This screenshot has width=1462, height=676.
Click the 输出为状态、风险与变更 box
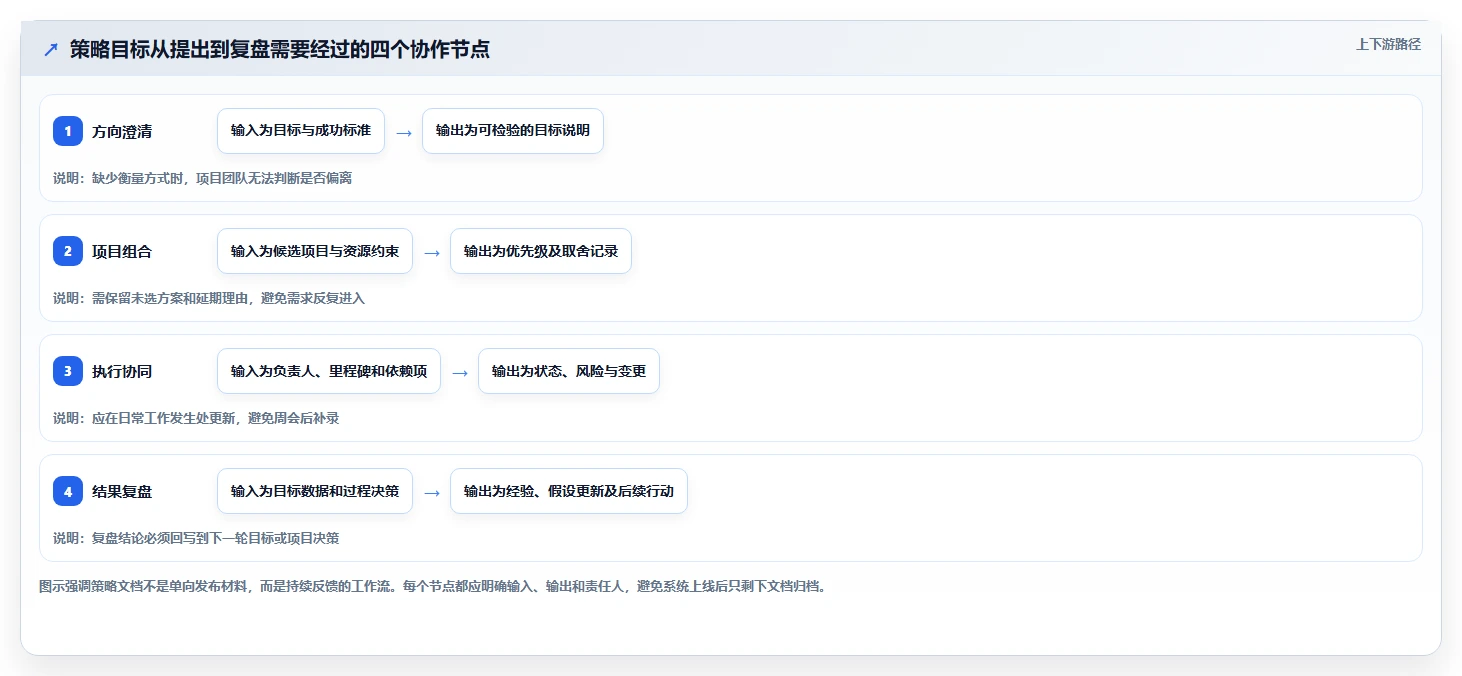click(x=569, y=371)
